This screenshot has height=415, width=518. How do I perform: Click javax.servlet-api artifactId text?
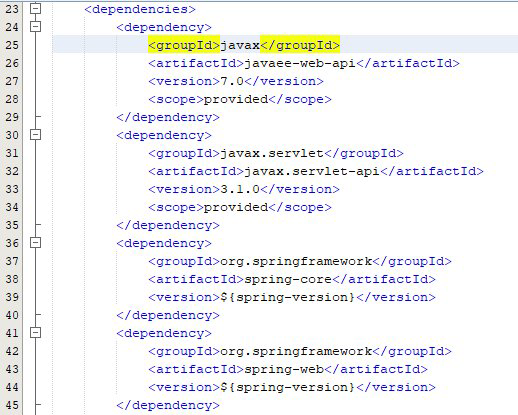[312, 171]
